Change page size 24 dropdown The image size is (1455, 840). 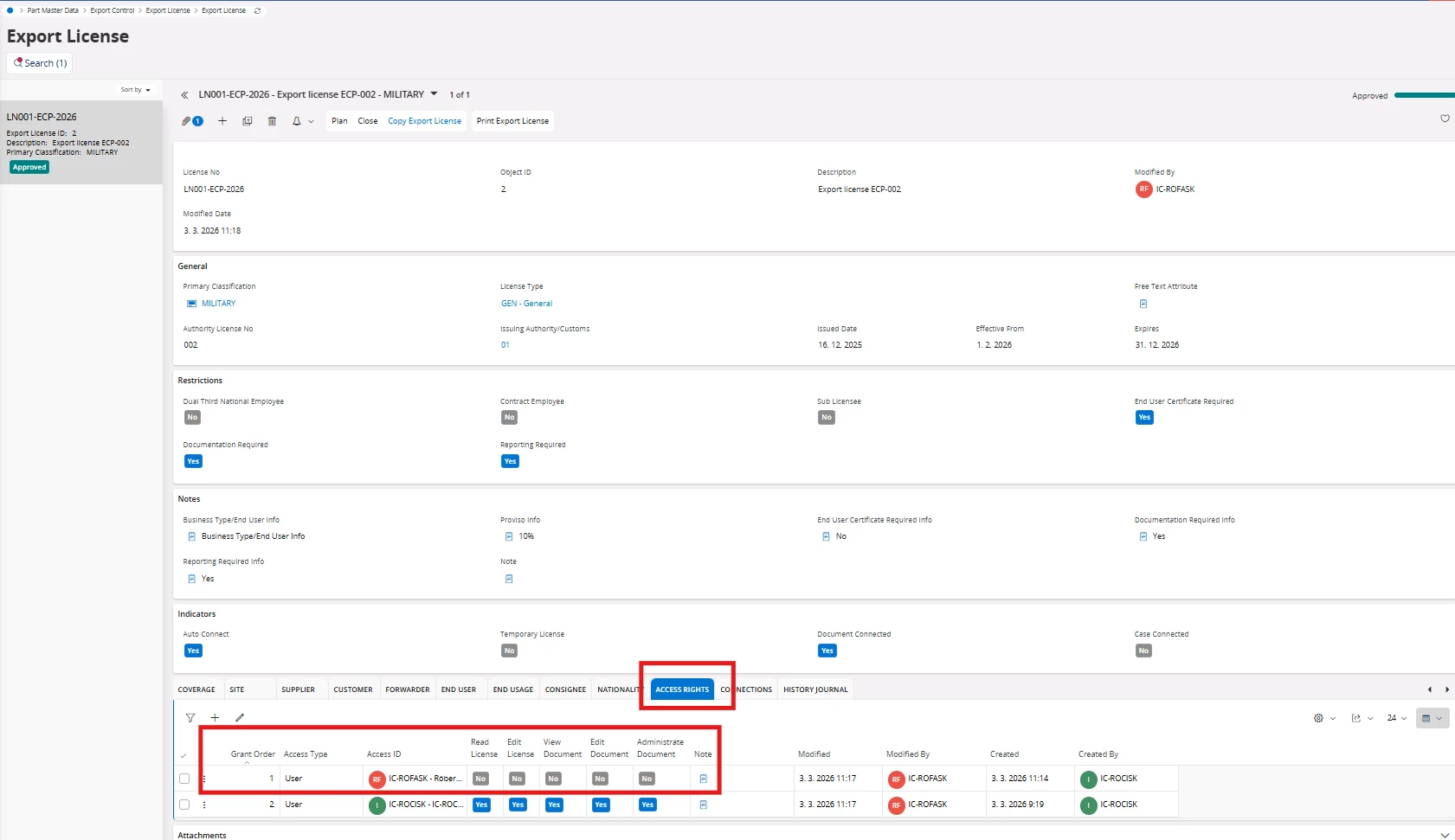1397,718
